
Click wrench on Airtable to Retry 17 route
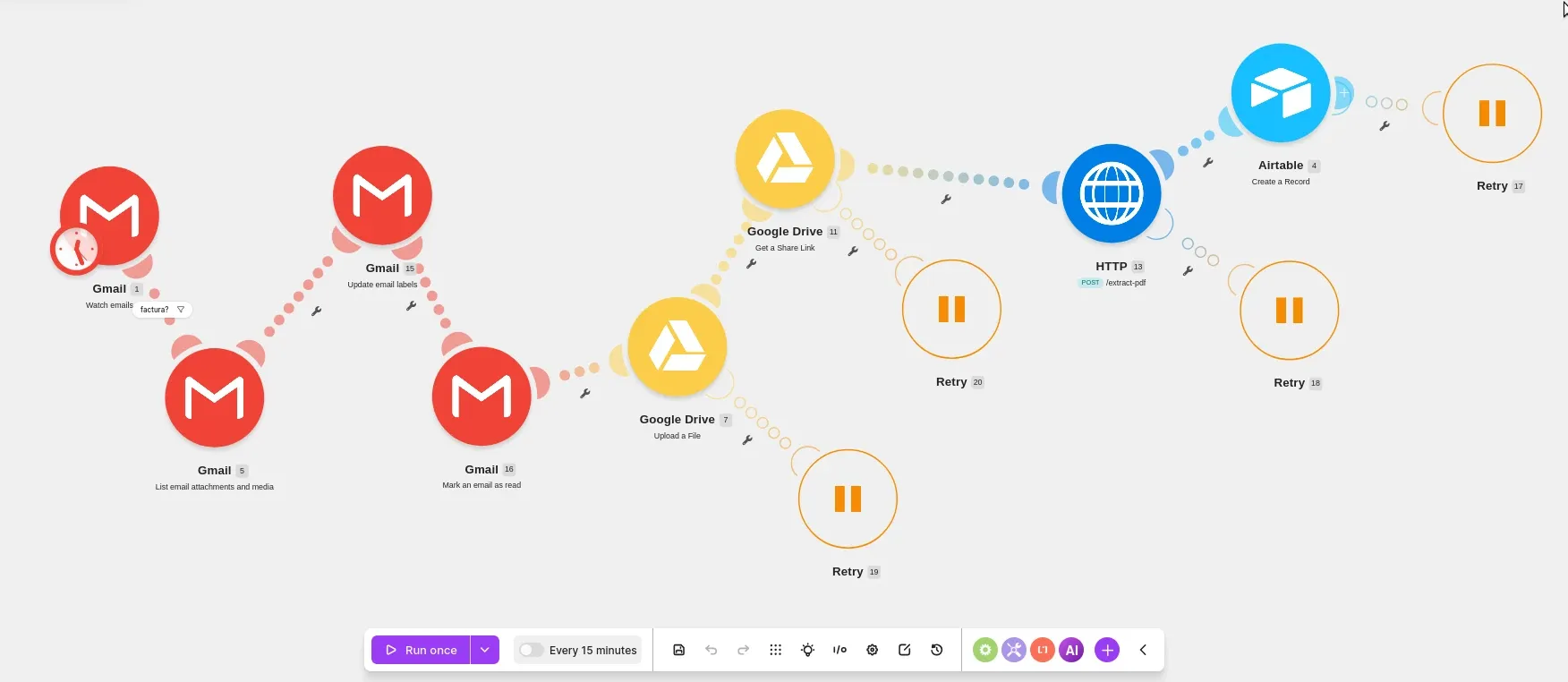pyautogui.click(x=1384, y=126)
